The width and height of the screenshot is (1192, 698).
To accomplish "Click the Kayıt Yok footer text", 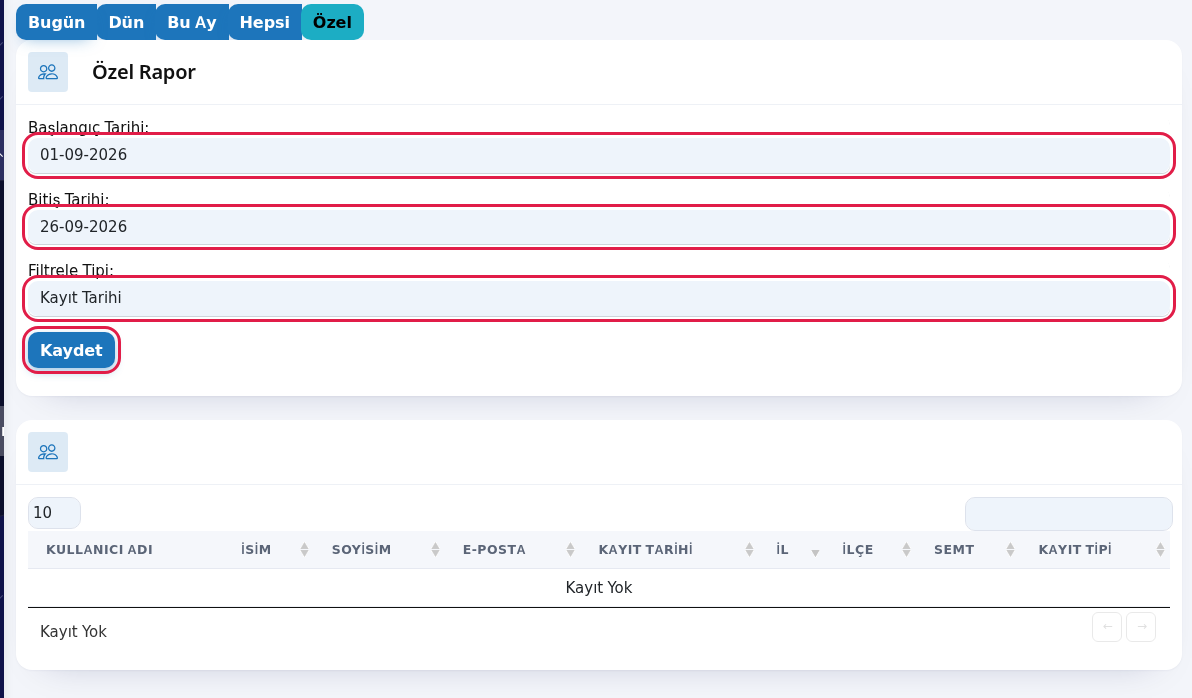I will tap(73, 632).
